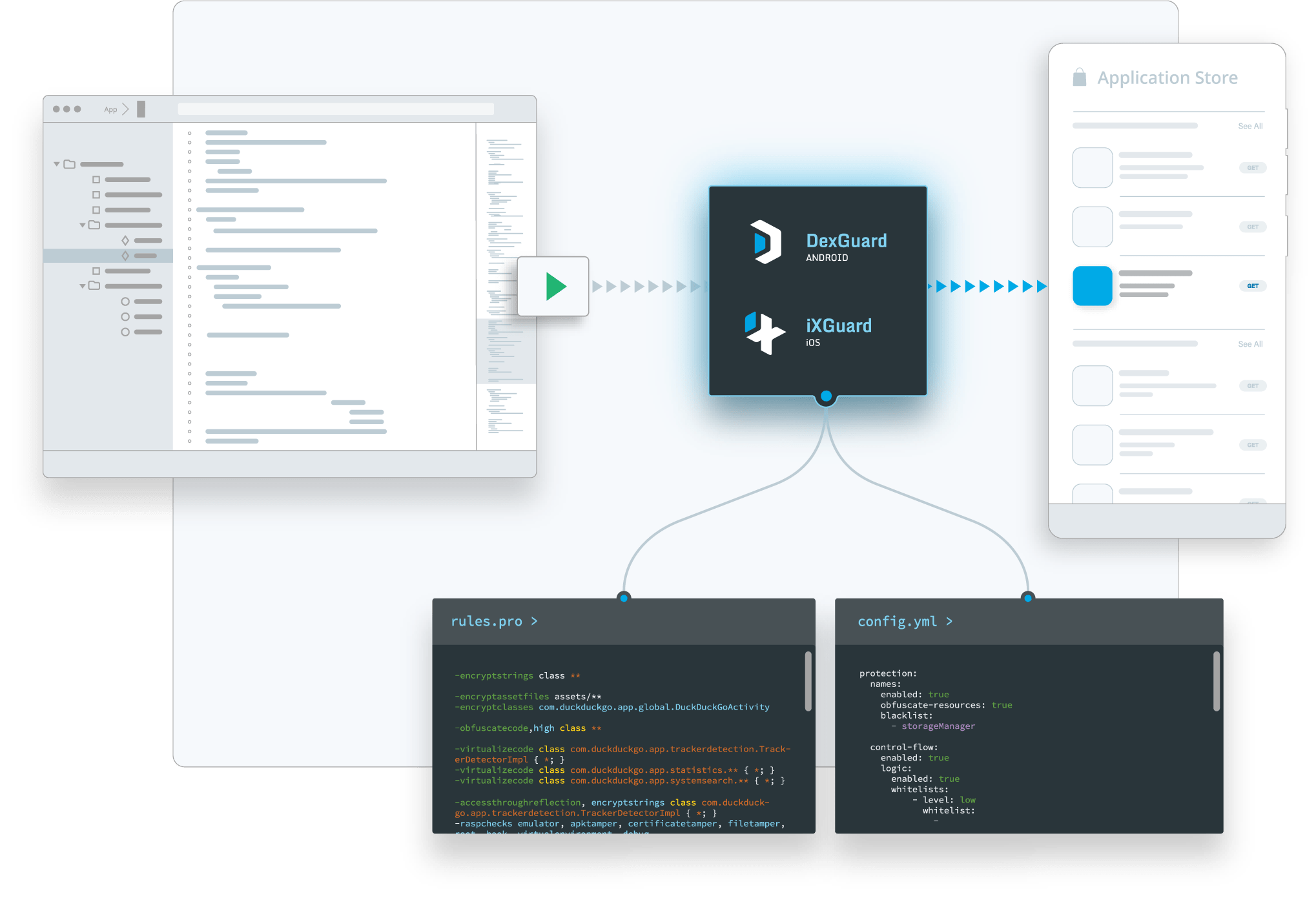Screen dimensions: 1316x900
Task: Collapse the top-level folder in file tree
Action: click(x=57, y=164)
